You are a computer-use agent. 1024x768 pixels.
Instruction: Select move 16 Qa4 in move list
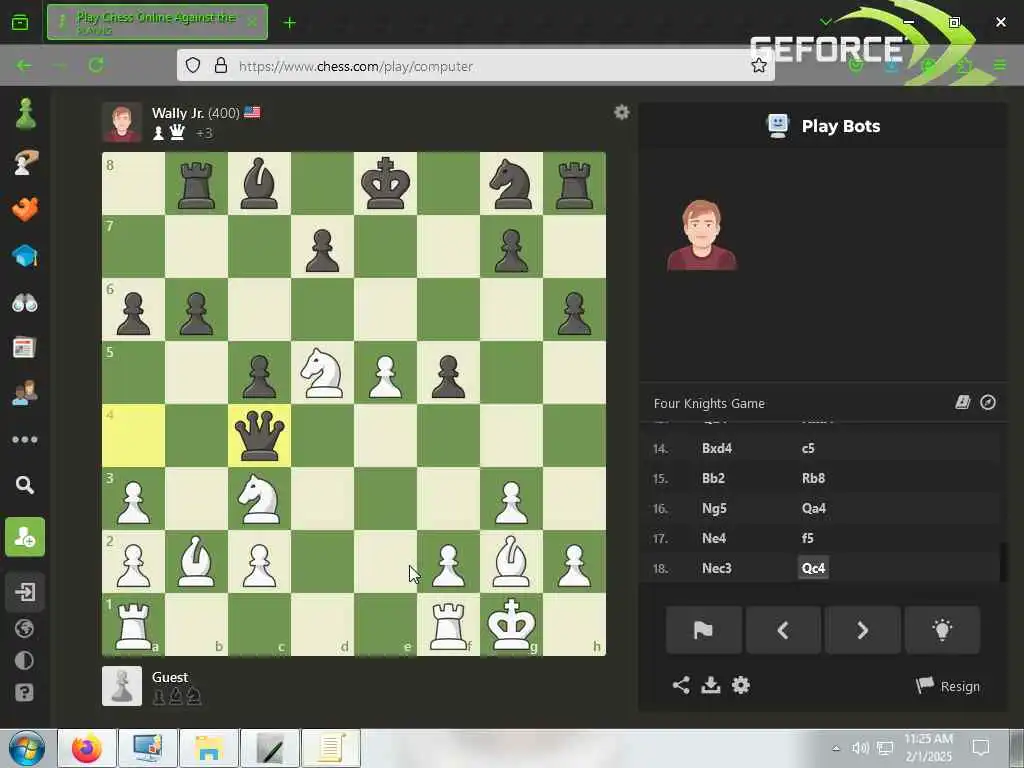point(814,508)
